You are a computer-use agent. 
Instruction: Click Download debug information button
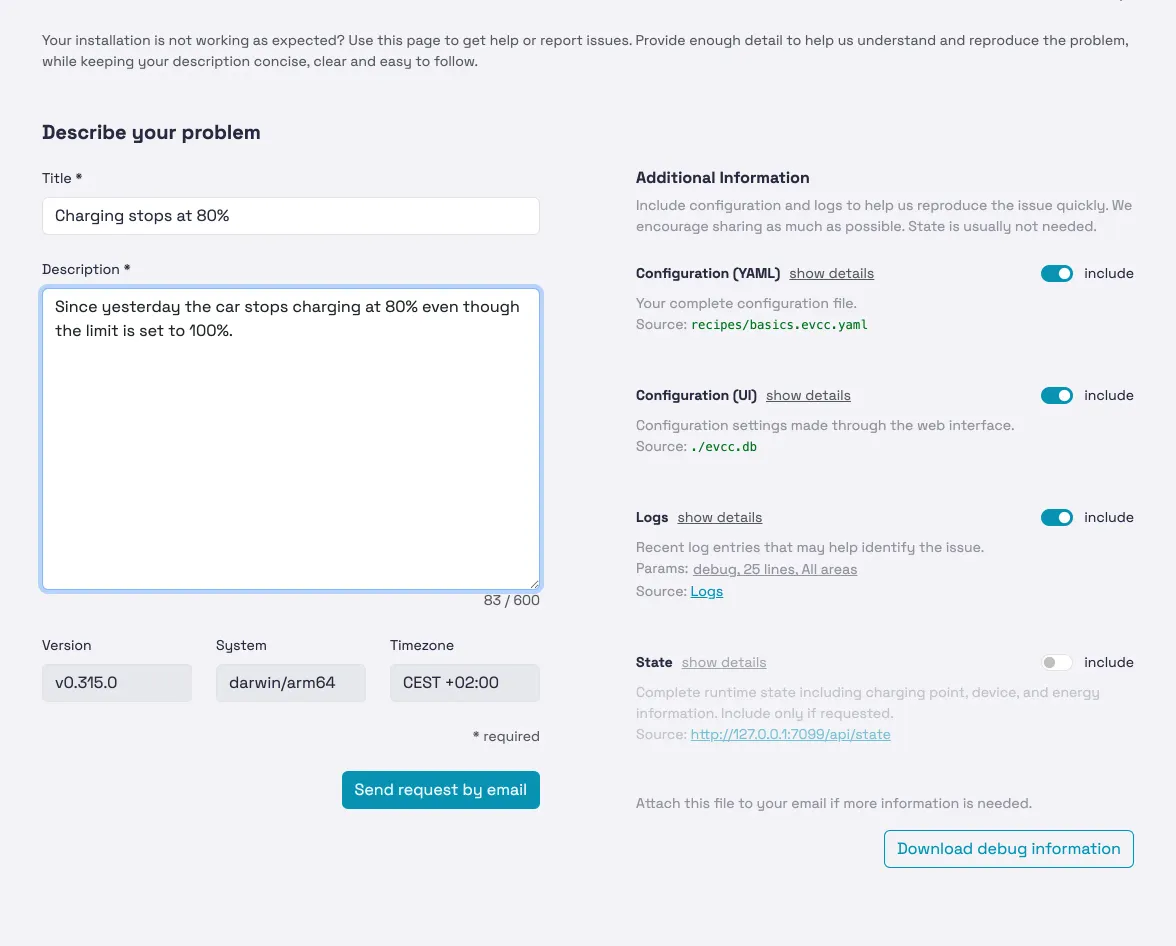coord(1009,848)
